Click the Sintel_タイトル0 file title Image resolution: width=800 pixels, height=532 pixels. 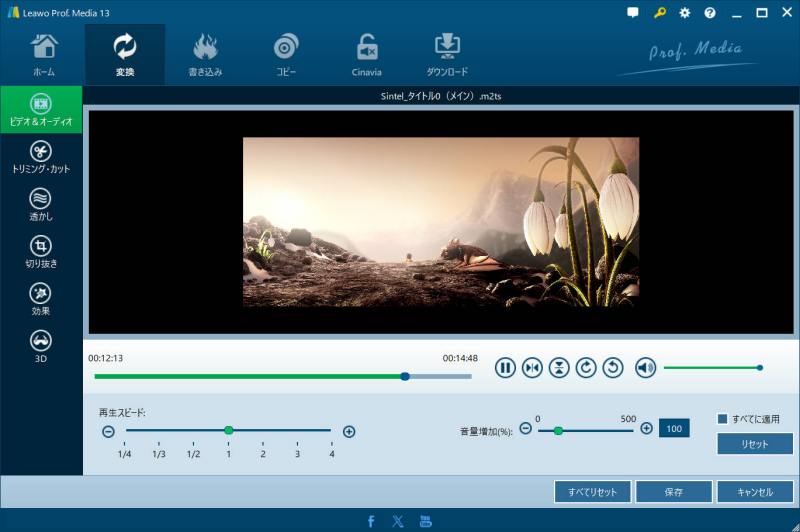[441, 96]
